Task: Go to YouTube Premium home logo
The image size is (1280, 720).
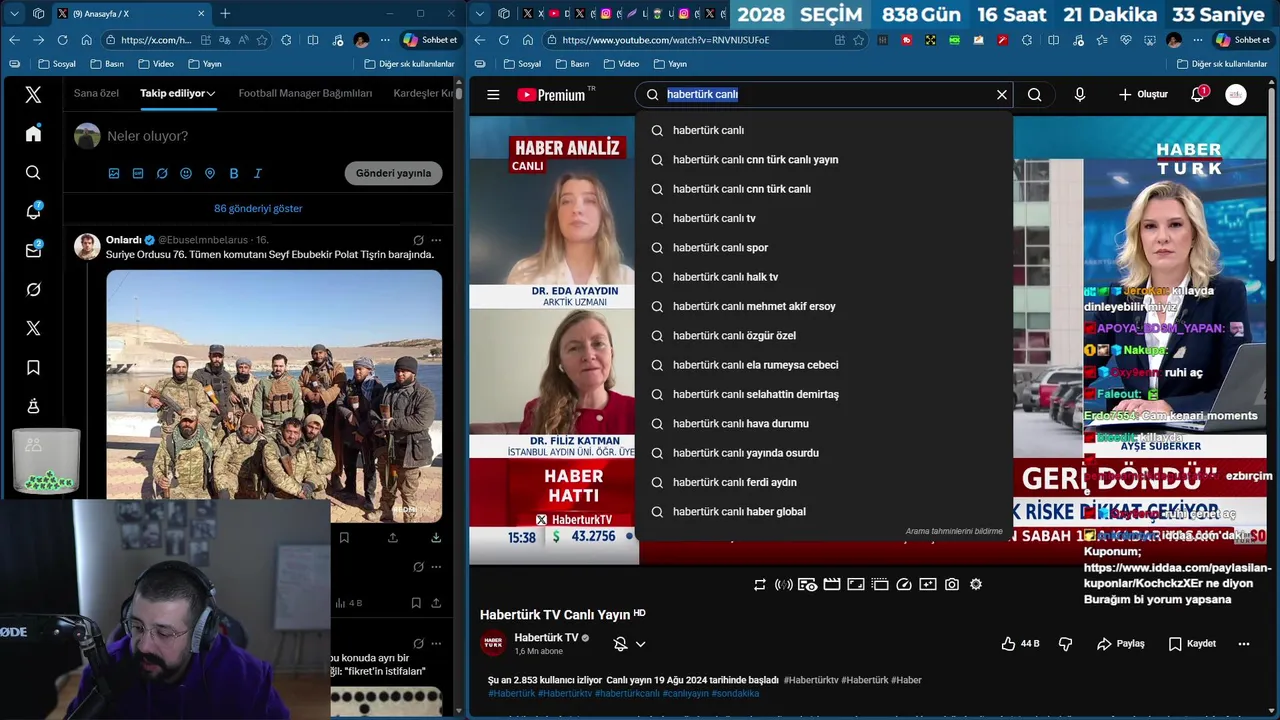Action: 551,95
